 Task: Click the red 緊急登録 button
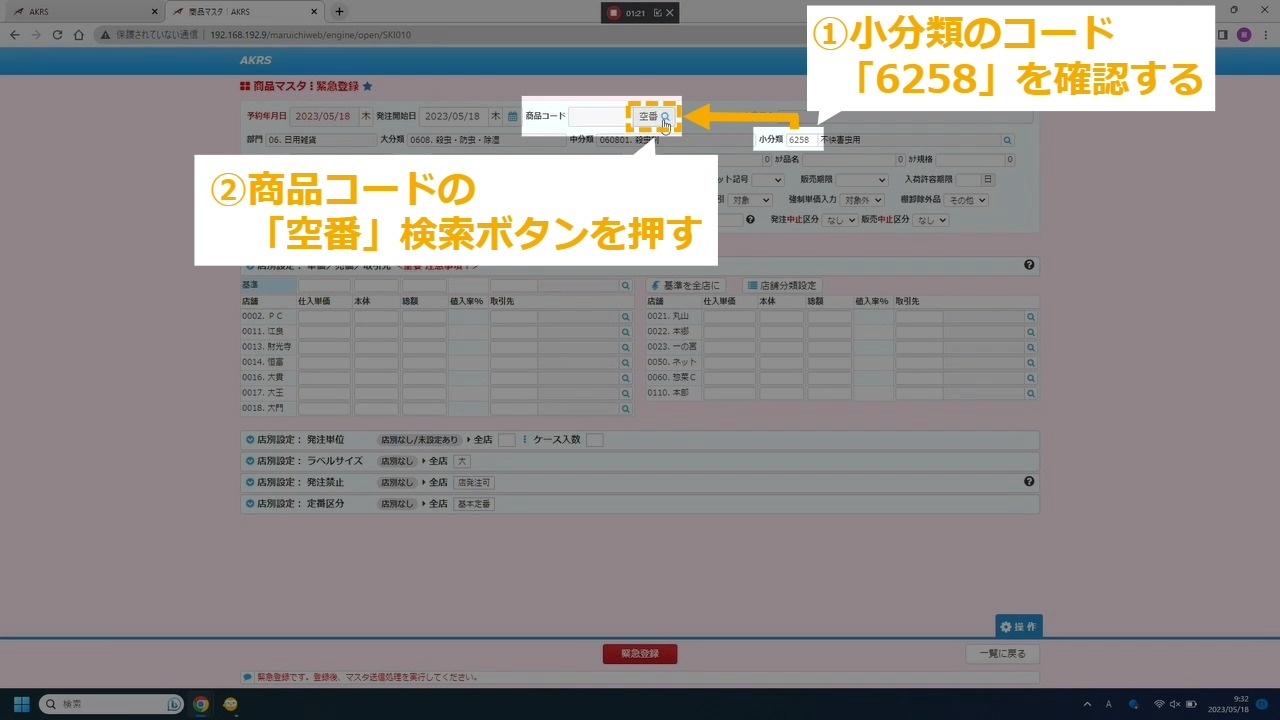click(x=639, y=654)
